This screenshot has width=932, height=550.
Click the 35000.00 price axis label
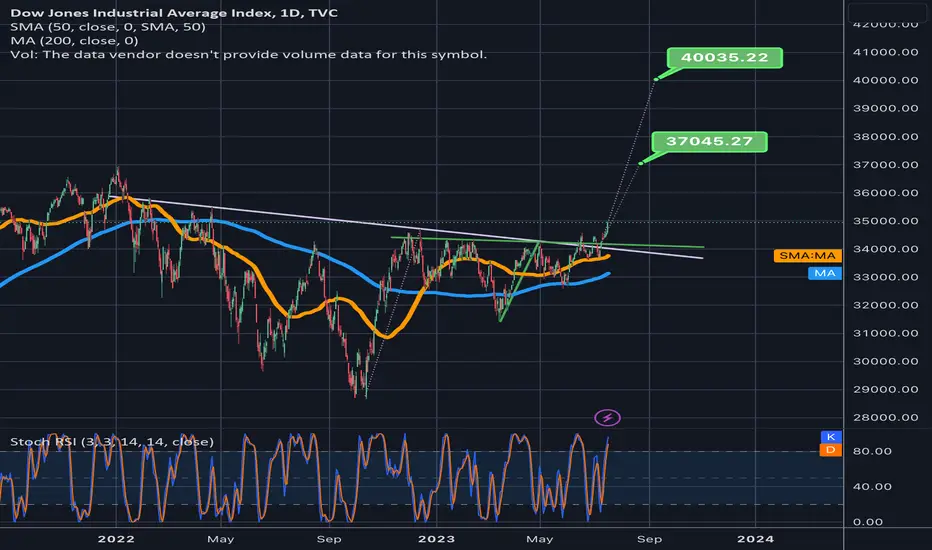[886, 221]
